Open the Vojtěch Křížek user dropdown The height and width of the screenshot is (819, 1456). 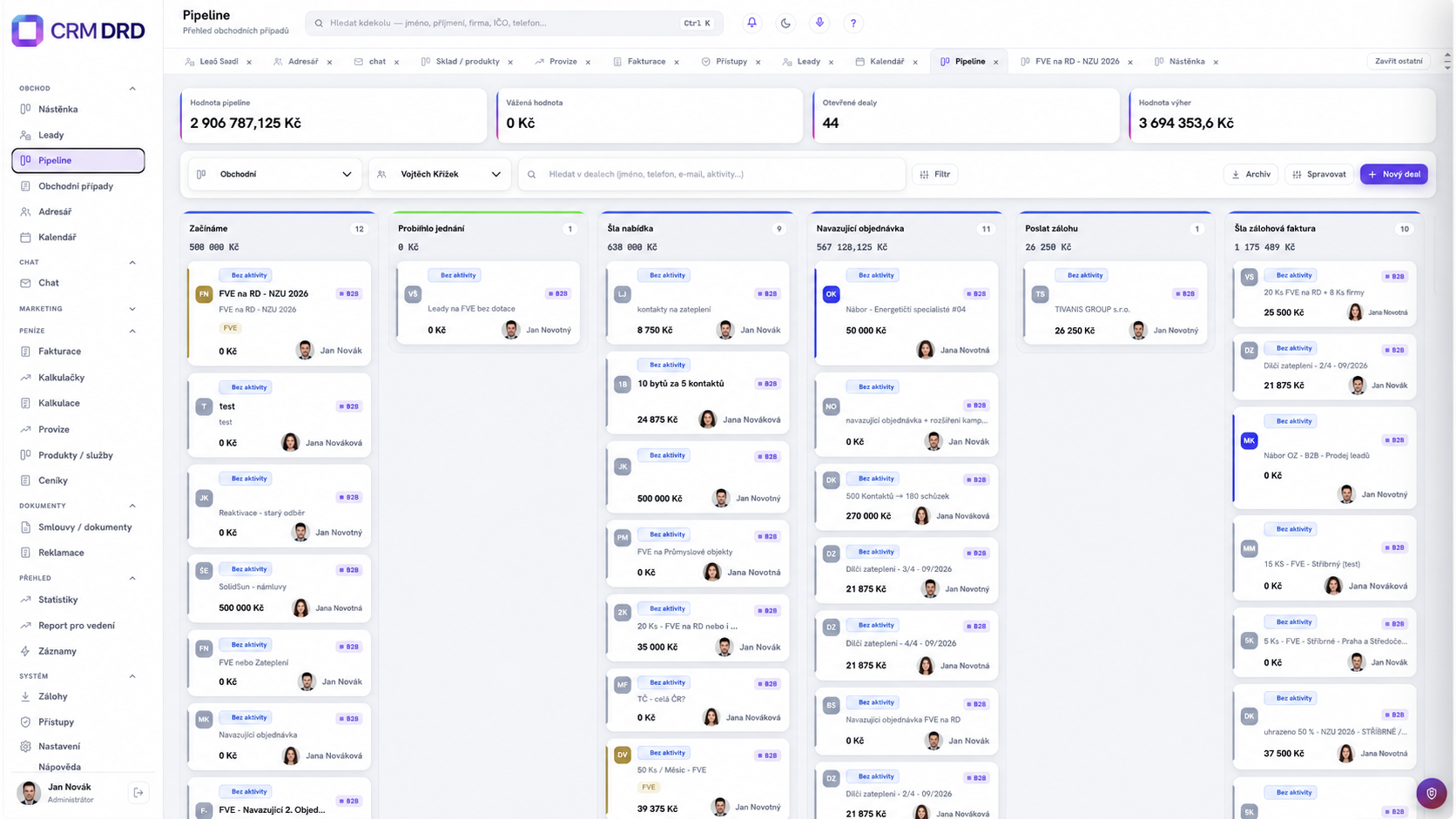440,174
